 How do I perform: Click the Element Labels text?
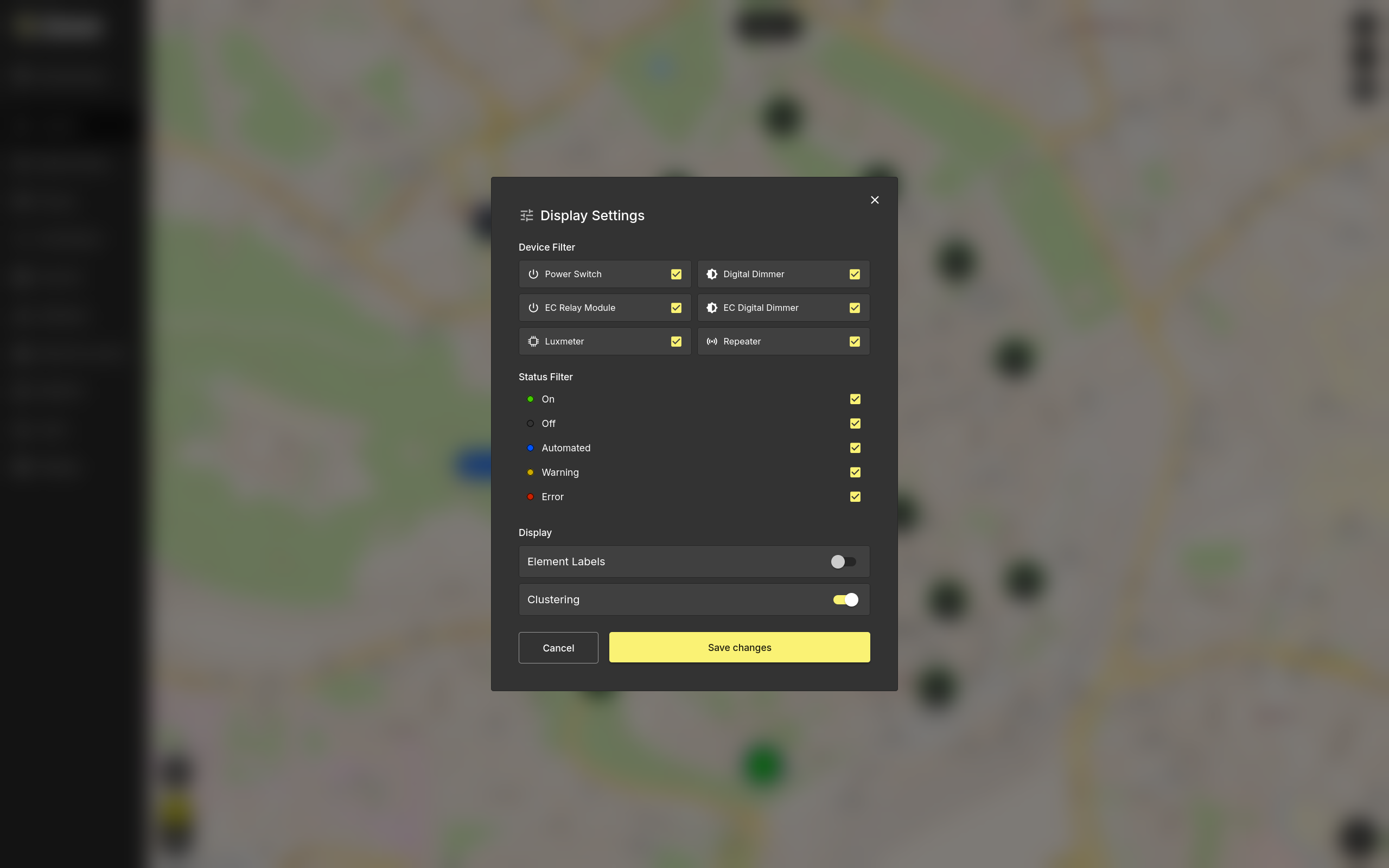566,561
